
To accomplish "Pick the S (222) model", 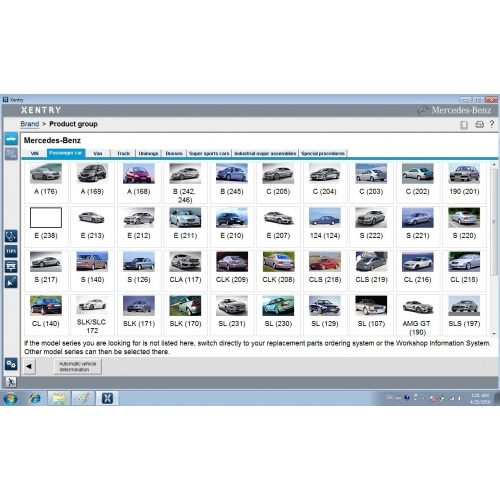I will [371, 227].
